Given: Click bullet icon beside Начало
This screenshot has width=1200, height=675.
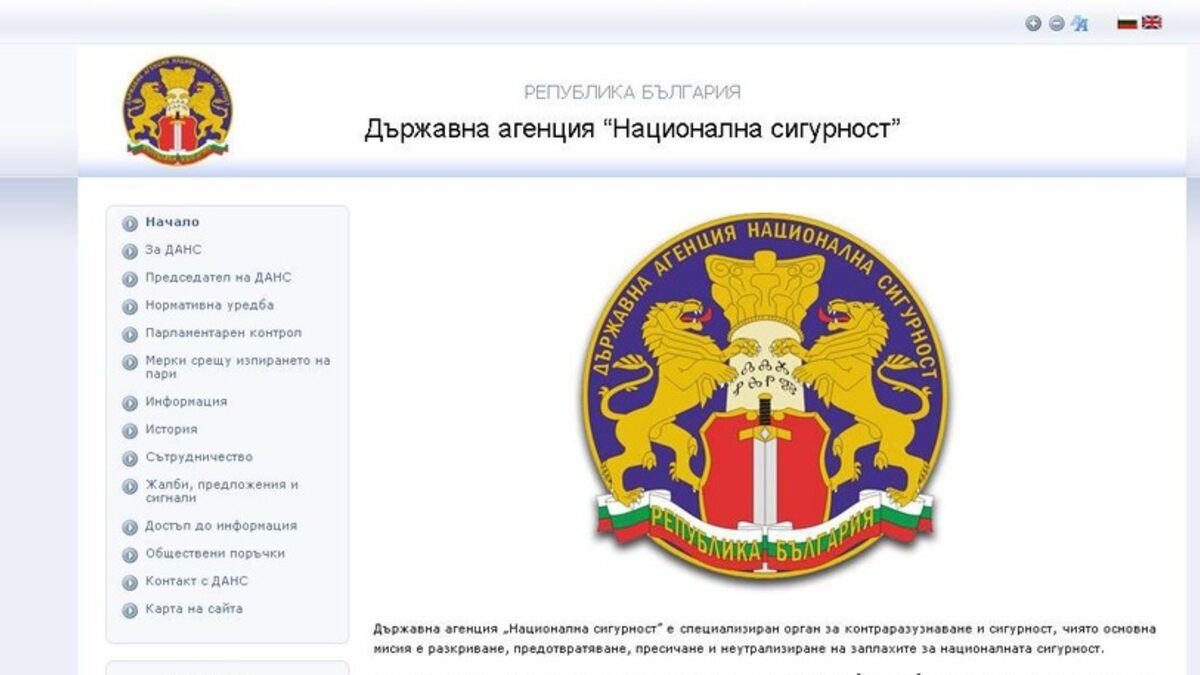Looking at the screenshot, I should click(x=129, y=224).
